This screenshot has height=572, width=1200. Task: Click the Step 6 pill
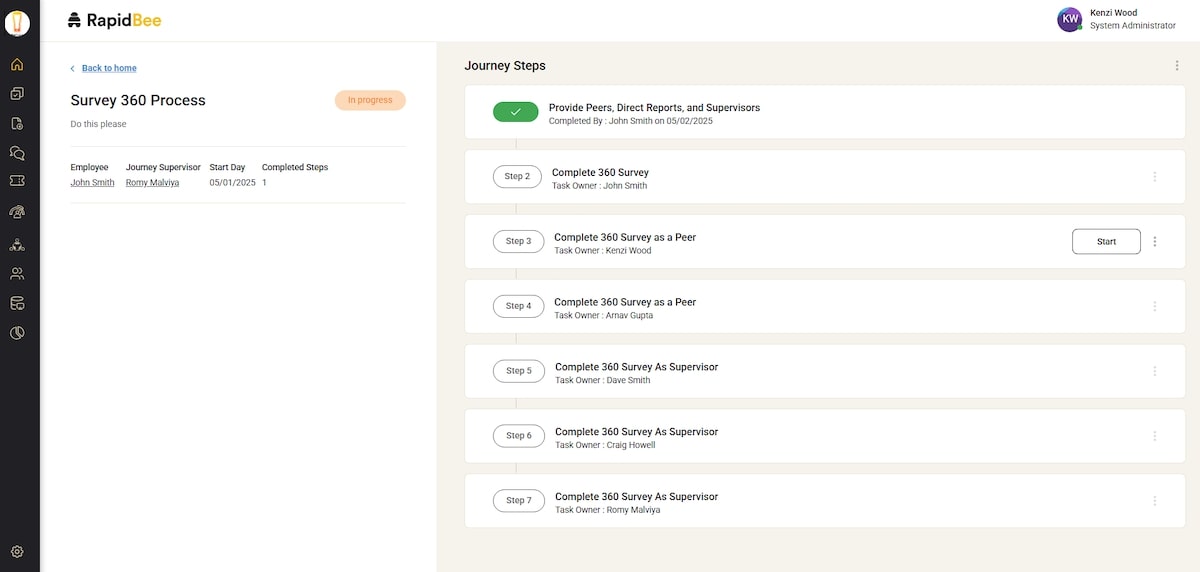[x=519, y=436]
